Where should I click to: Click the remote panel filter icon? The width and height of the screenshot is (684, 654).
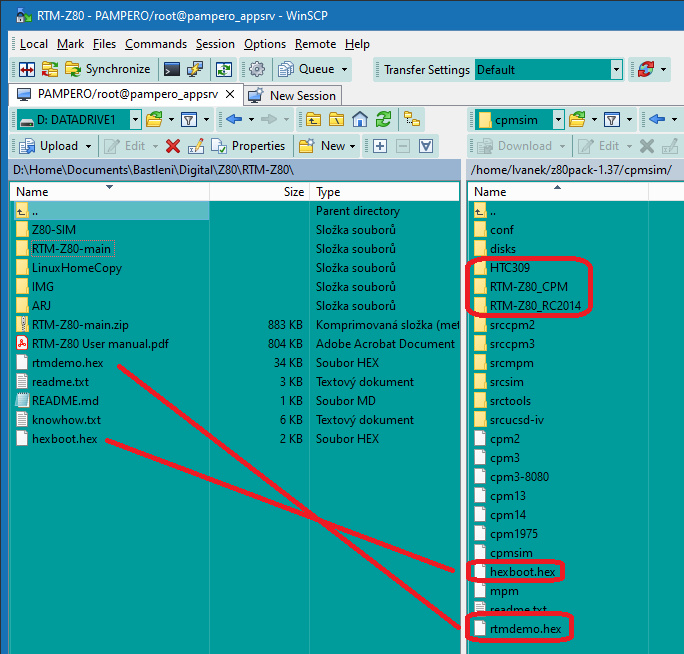(612, 120)
